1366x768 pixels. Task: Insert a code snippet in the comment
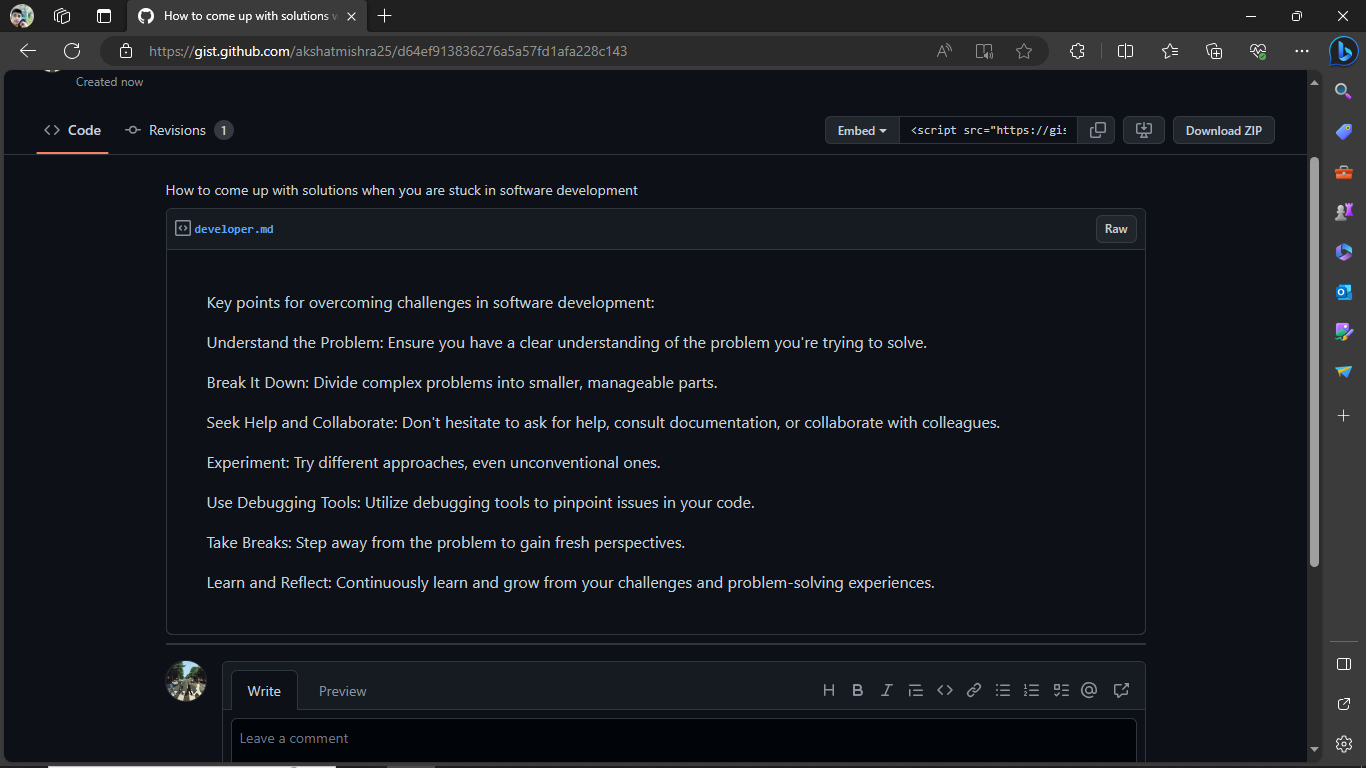coord(944,690)
